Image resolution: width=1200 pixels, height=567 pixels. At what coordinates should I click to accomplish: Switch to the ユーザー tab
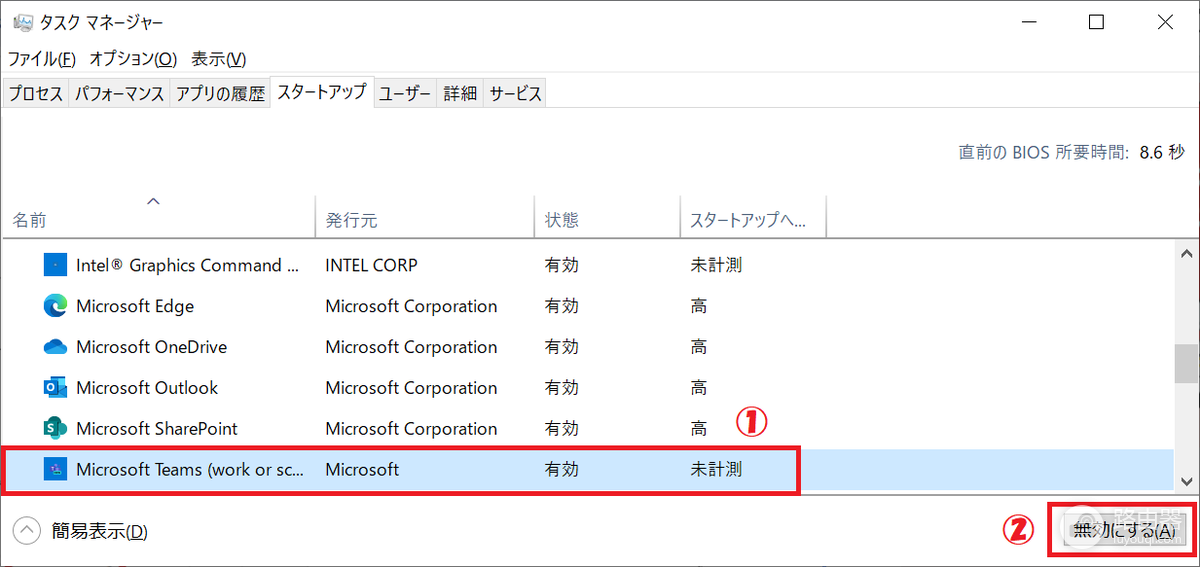(x=405, y=93)
